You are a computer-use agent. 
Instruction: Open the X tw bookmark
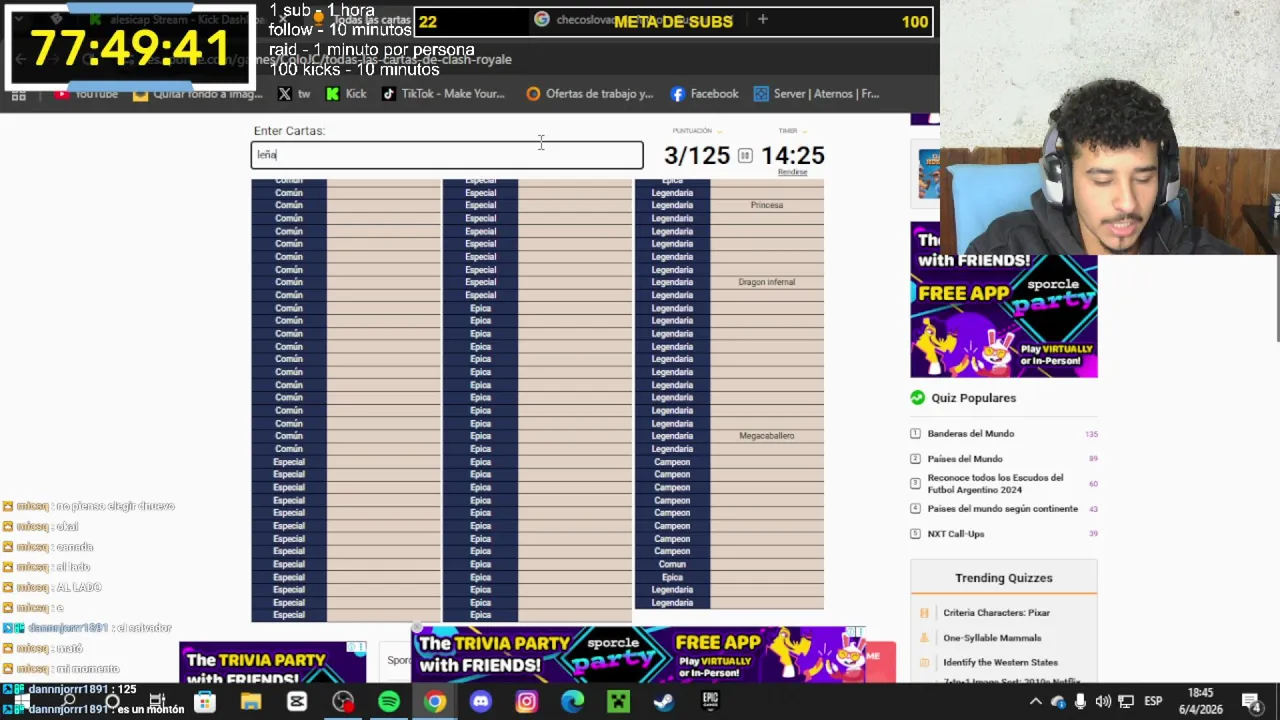294,94
